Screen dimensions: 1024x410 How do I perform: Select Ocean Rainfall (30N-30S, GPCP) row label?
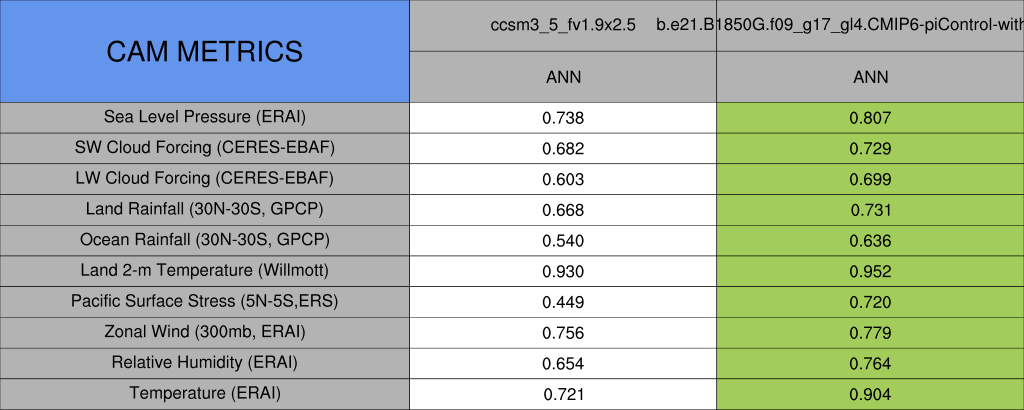pos(204,240)
